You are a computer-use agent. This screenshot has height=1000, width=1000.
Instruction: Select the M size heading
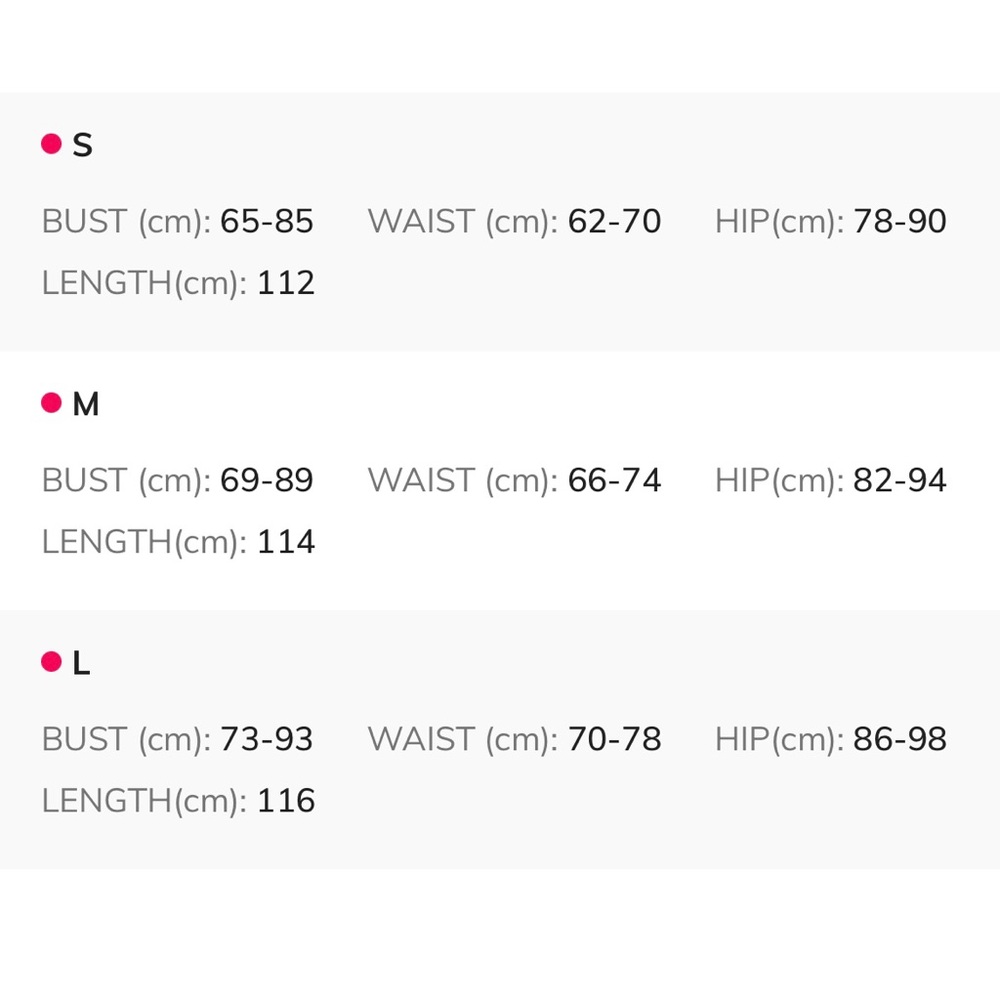[86, 405]
